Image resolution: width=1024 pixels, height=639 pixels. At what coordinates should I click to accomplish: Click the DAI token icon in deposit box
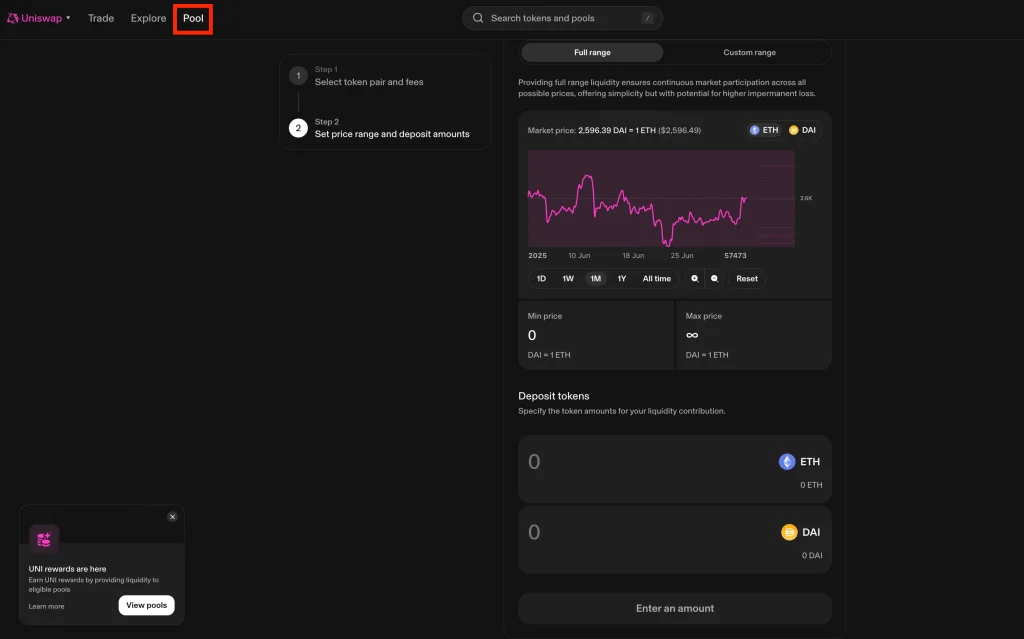(790, 532)
